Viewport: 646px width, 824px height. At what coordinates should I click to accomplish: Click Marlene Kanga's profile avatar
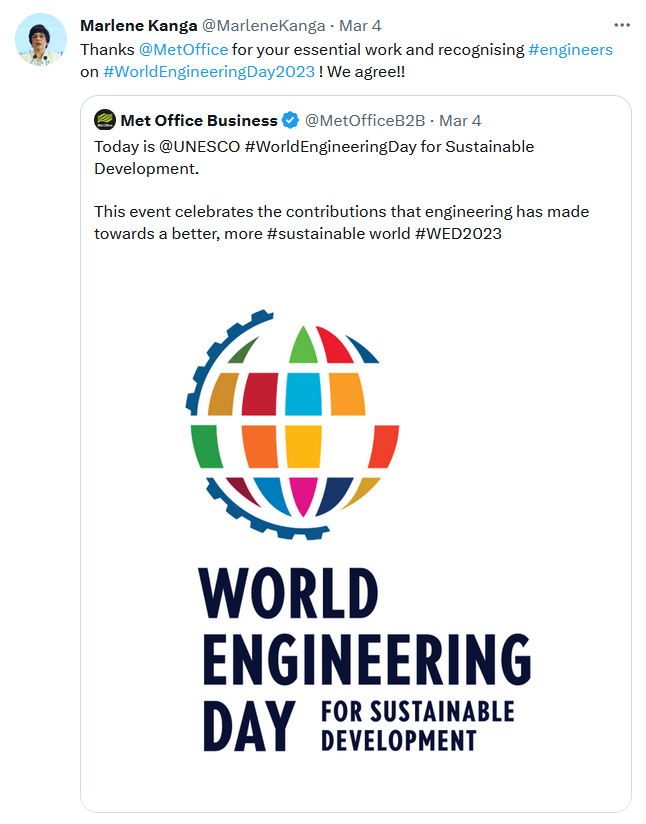(40, 40)
